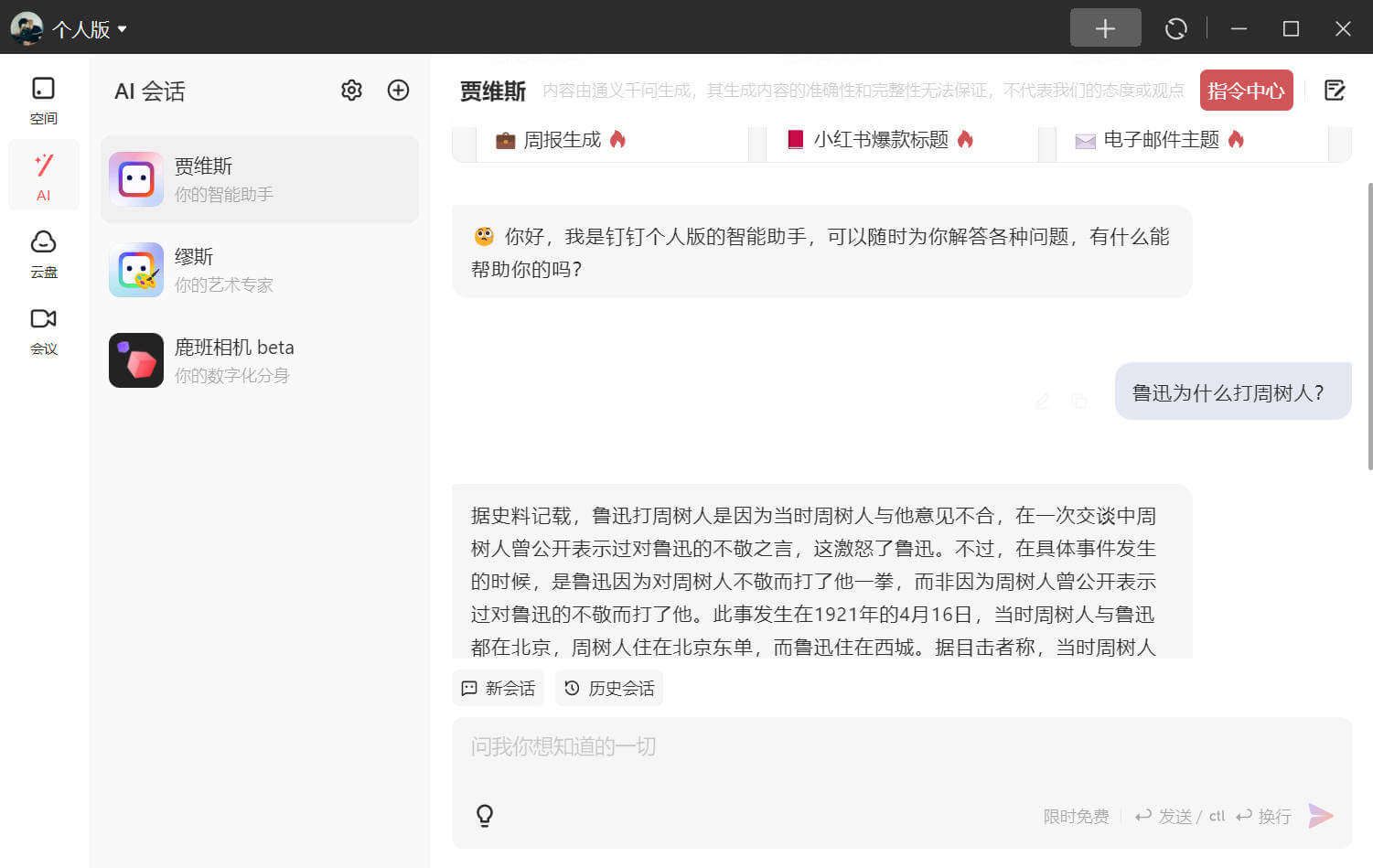The width and height of the screenshot is (1373, 868).
Task: Click the user avatar in the title bar
Action: coord(27,28)
